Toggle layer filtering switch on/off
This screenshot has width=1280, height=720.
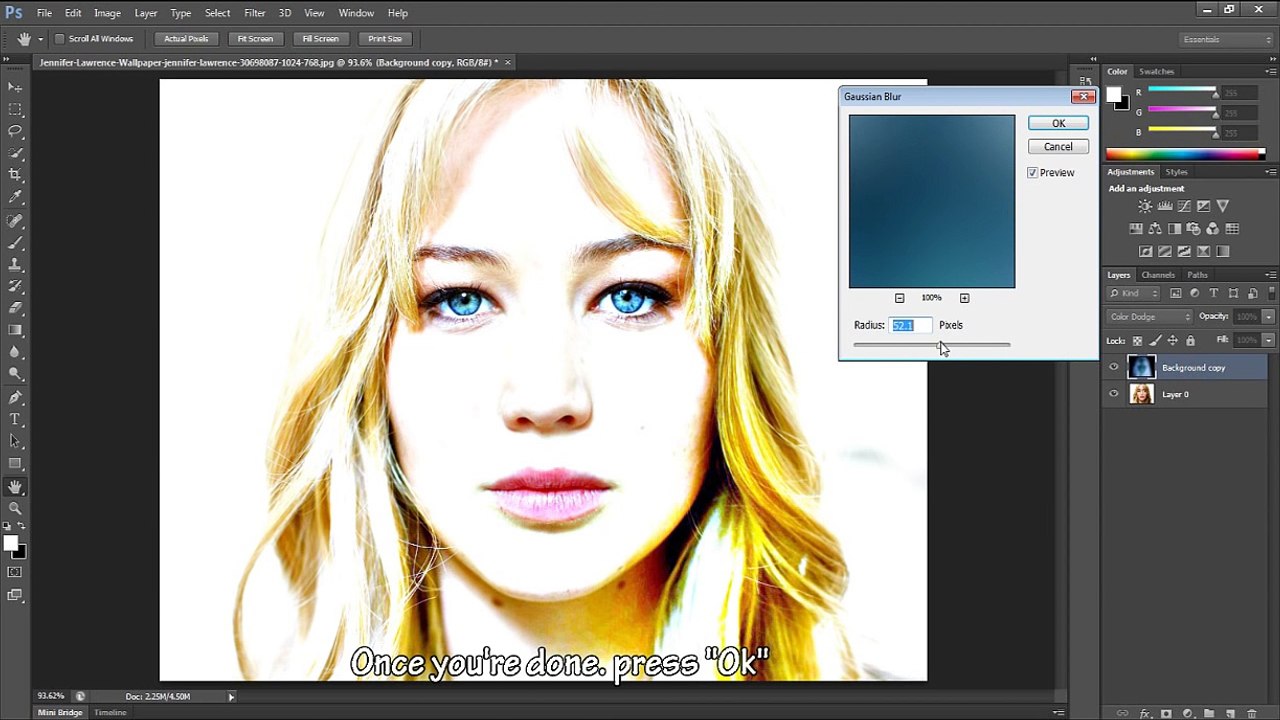(x=1271, y=293)
